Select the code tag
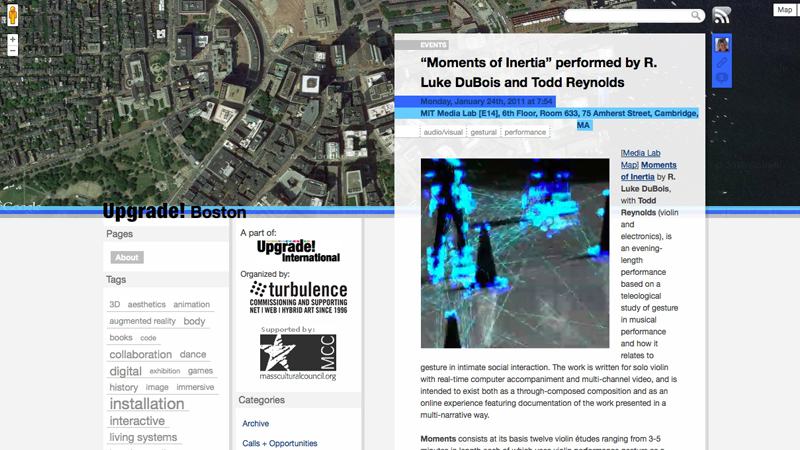 click(x=148, y=338)
